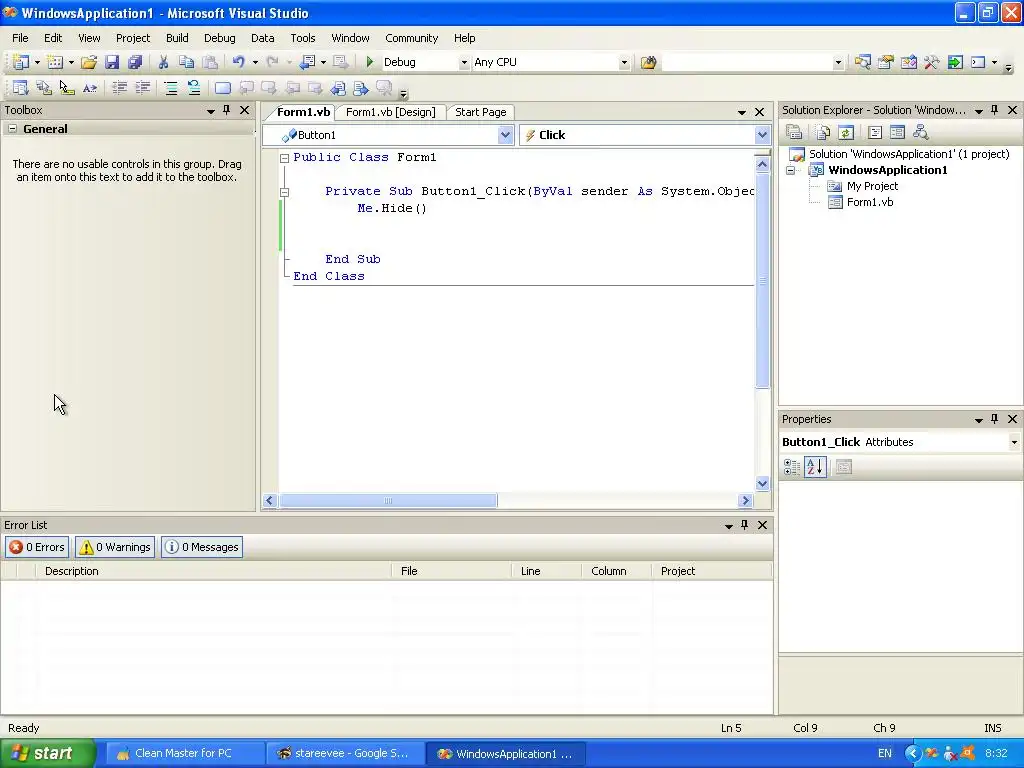Collapse the General group in Toolbox
Image resolution: width=1024 pixels, height=768 pixels.
click(12, 129)
